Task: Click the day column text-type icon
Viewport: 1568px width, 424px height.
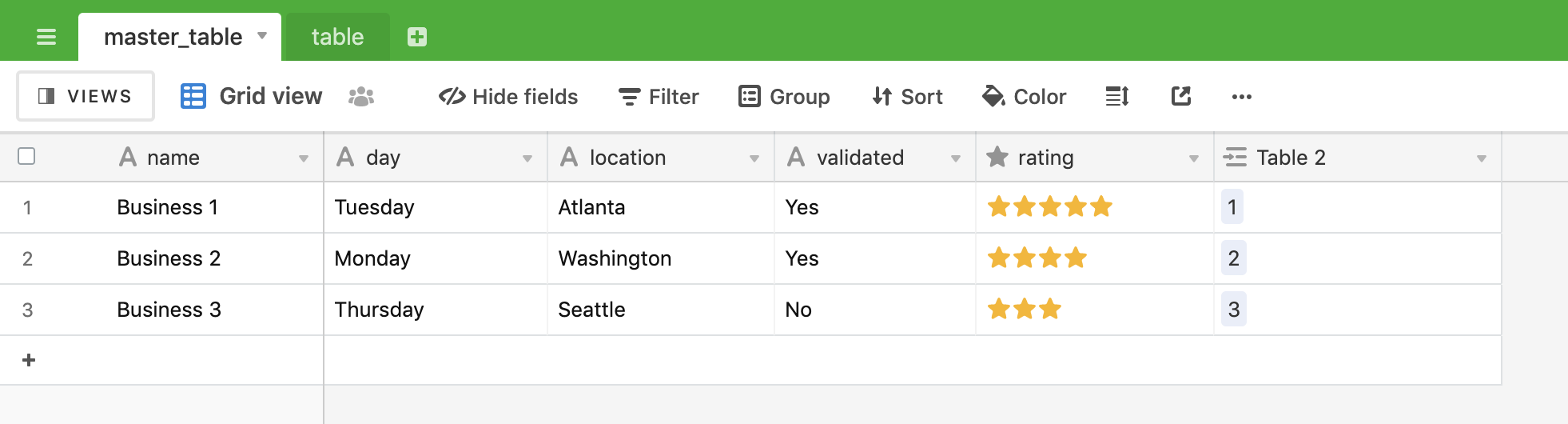Action: [345, 157]
